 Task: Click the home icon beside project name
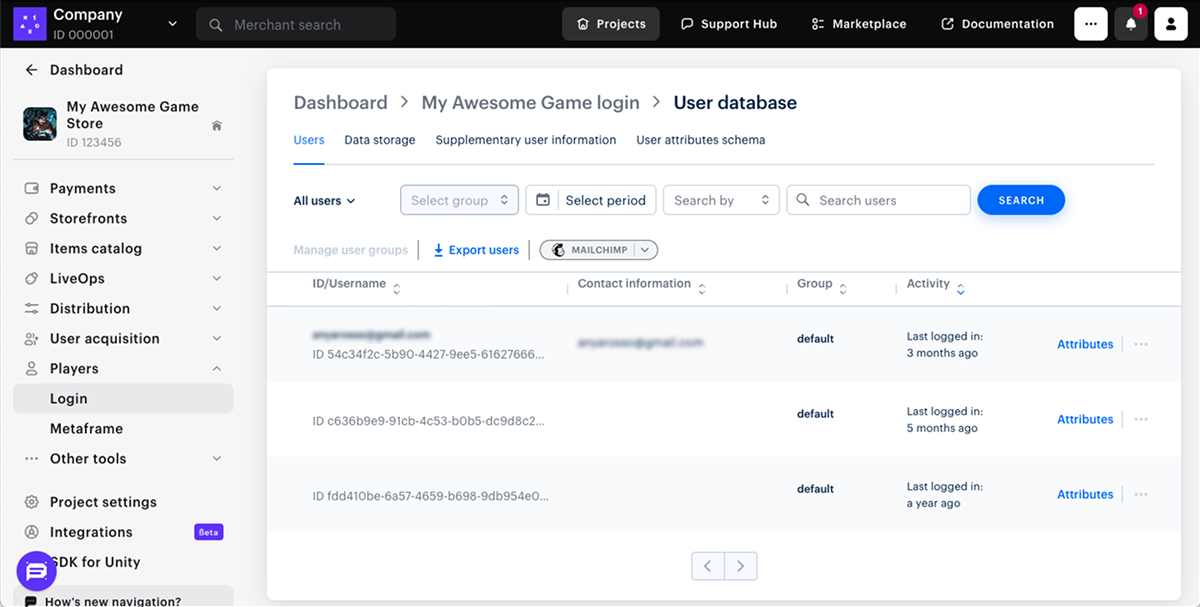[217, 126]
